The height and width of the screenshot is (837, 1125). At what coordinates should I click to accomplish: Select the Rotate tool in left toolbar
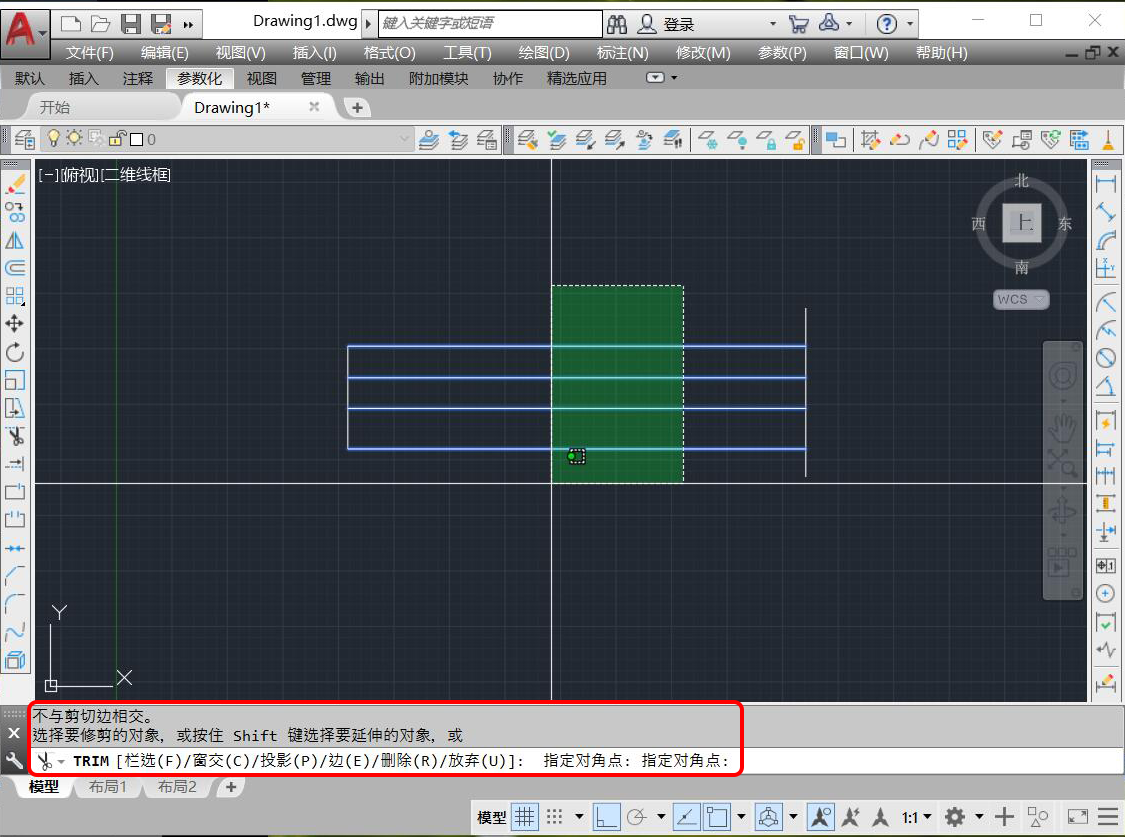[15, 351]
